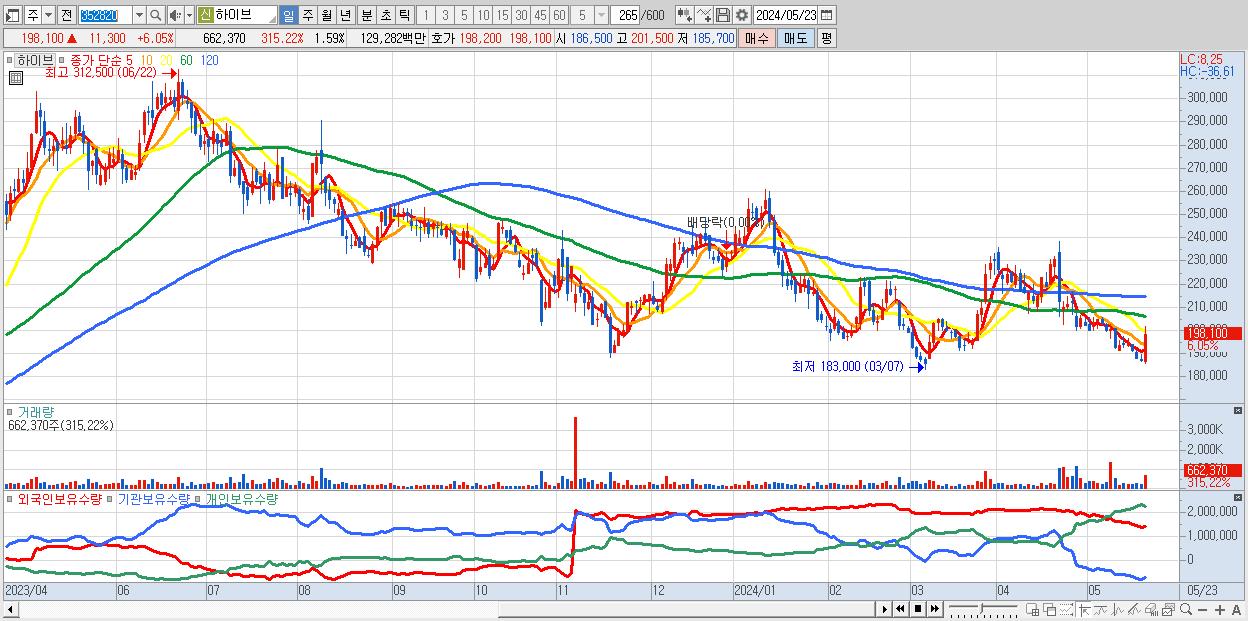Click the speaker sound icon

click(x=174, y=15)
